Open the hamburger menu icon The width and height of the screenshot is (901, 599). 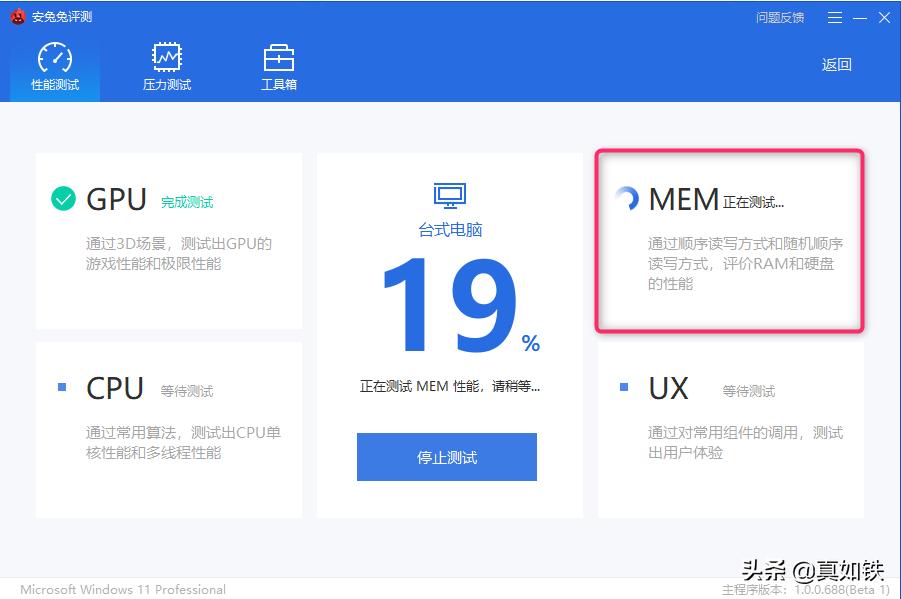[x=835, y=17]
